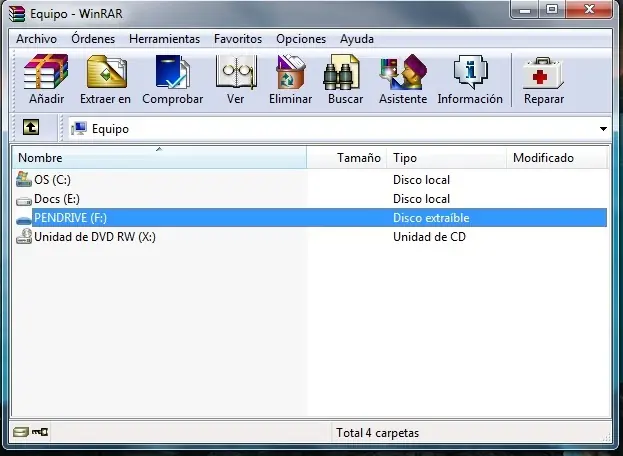Click the Información speech bubble icon

tap(470, 72)
